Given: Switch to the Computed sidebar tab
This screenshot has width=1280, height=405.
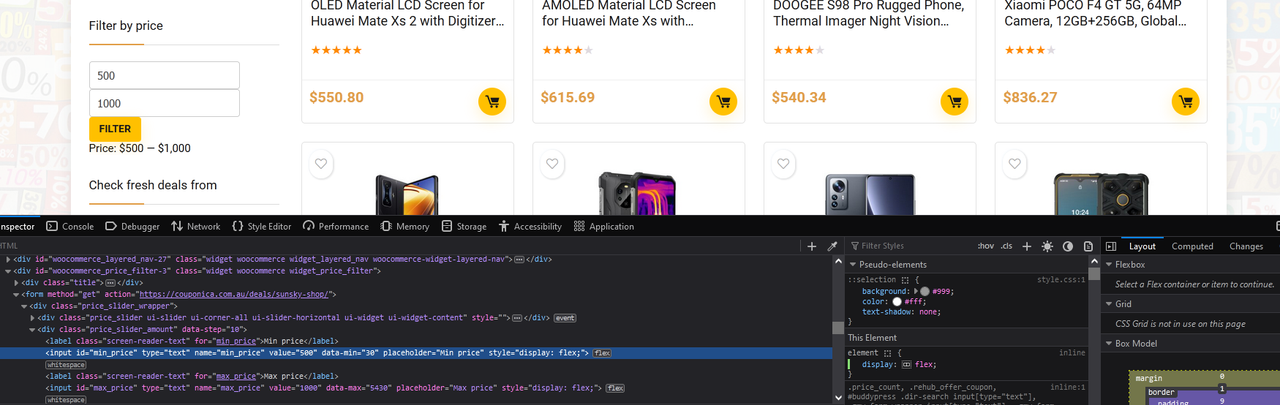Looking at the screenshot, I should [x=1192, y=246].
